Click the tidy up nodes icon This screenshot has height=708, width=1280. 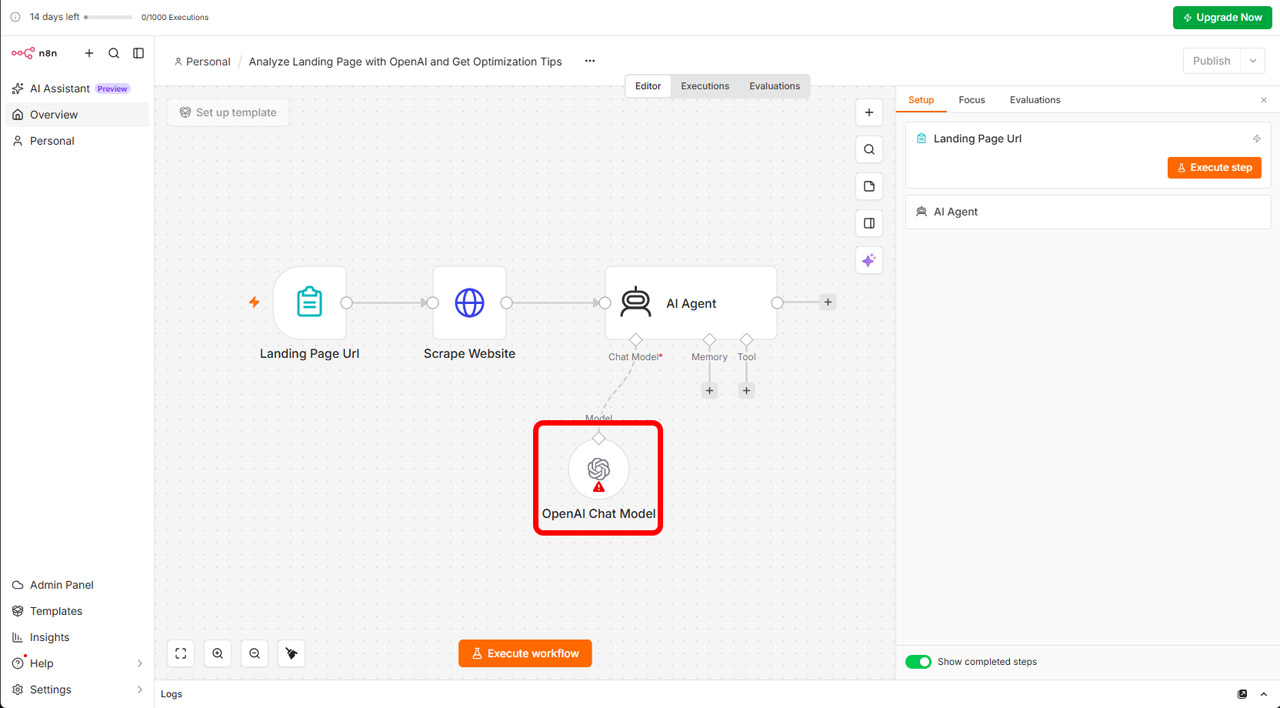(x=291, y=654)
